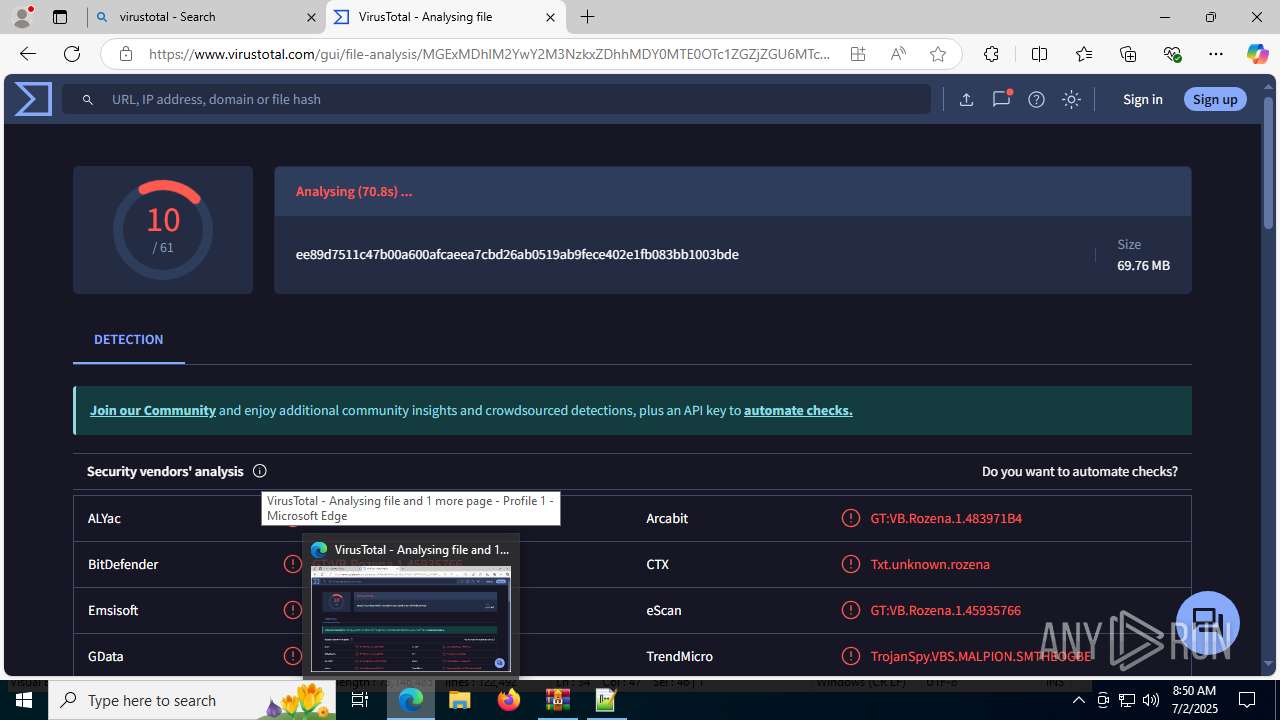The height and width of the screenshot is (720, 1280).
Task: Toggle the light/dark theme icon
Action: tap(1071, 99)
